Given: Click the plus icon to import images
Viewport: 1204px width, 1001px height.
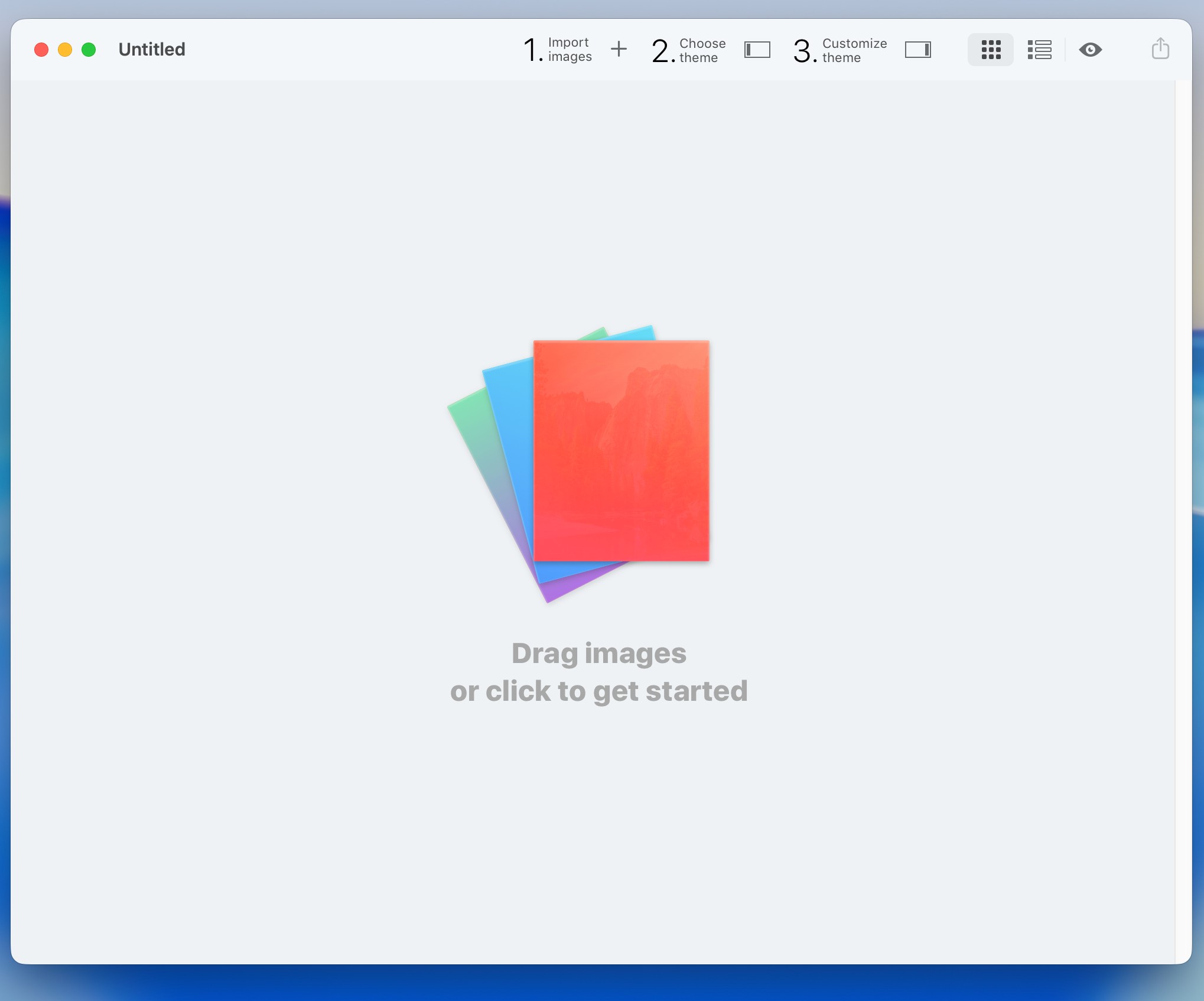Looking at the screenshot, I should click(x=619, y=49).
